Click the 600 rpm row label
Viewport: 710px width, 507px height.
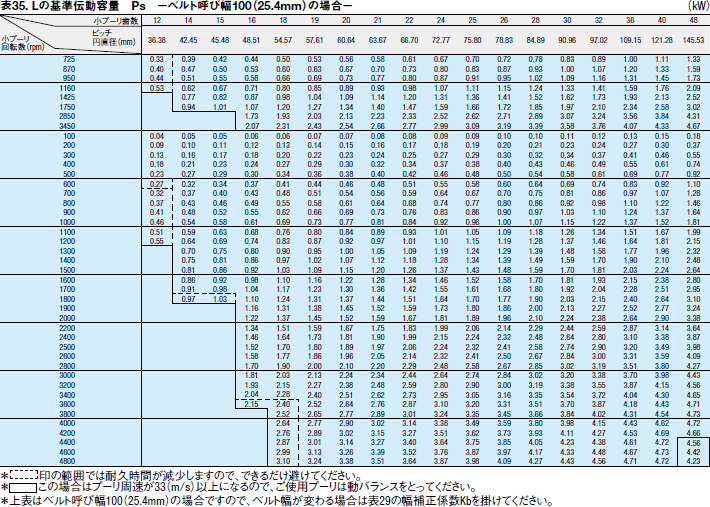click(x=69, y=184)
